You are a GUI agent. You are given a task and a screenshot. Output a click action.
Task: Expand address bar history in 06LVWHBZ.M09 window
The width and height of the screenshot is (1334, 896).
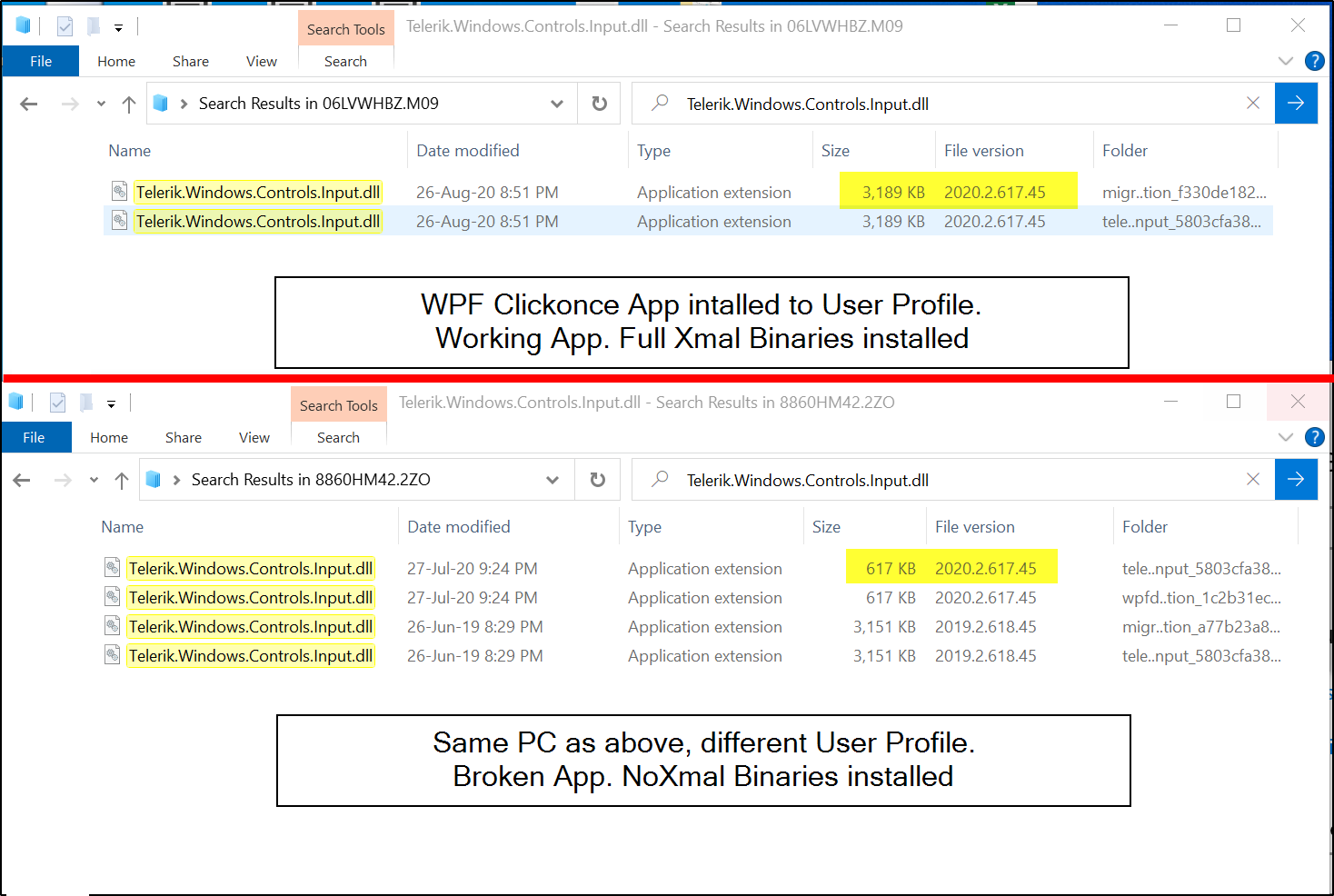pos(557,104)
